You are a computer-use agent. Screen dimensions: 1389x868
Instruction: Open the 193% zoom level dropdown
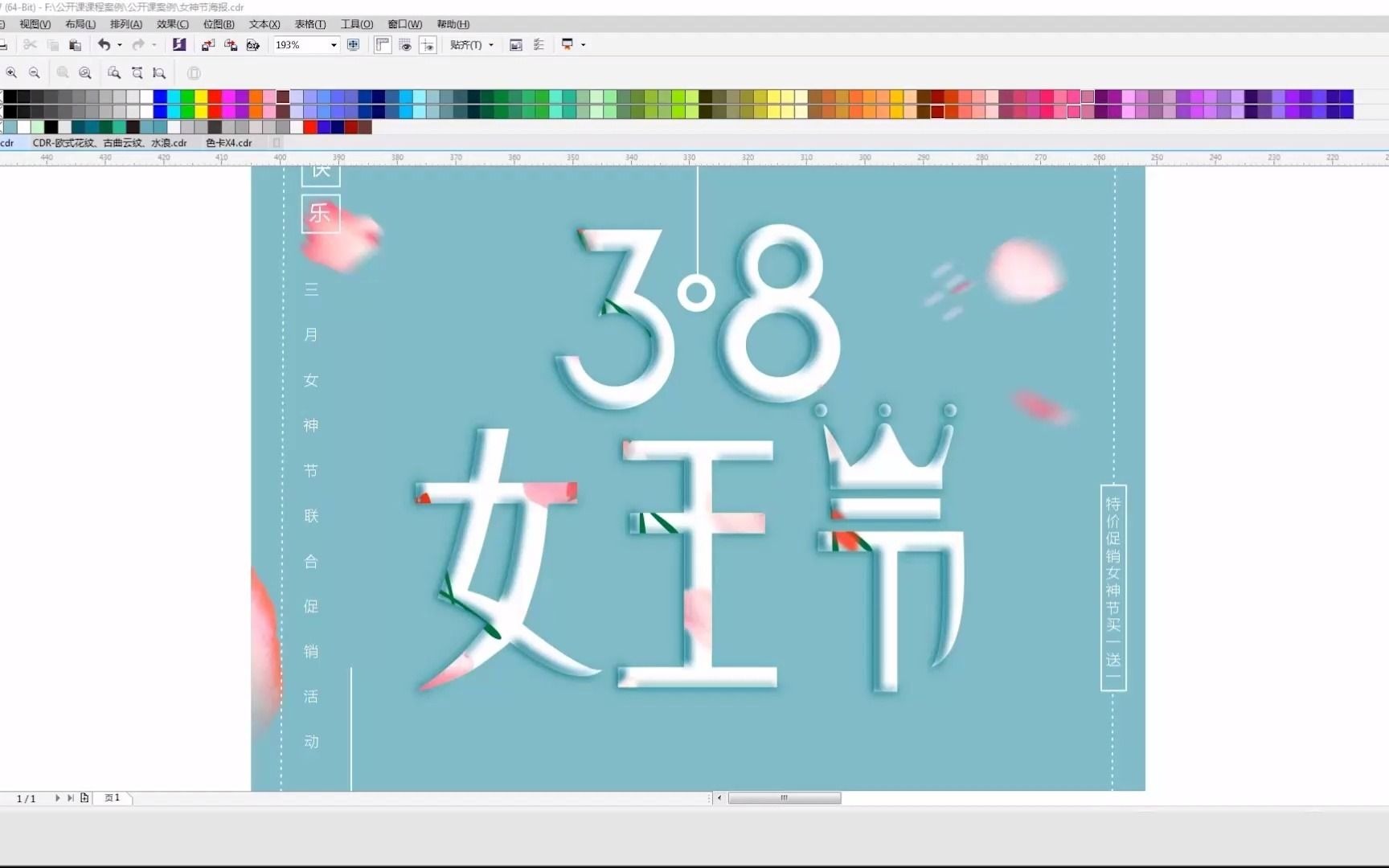point(334,45)
